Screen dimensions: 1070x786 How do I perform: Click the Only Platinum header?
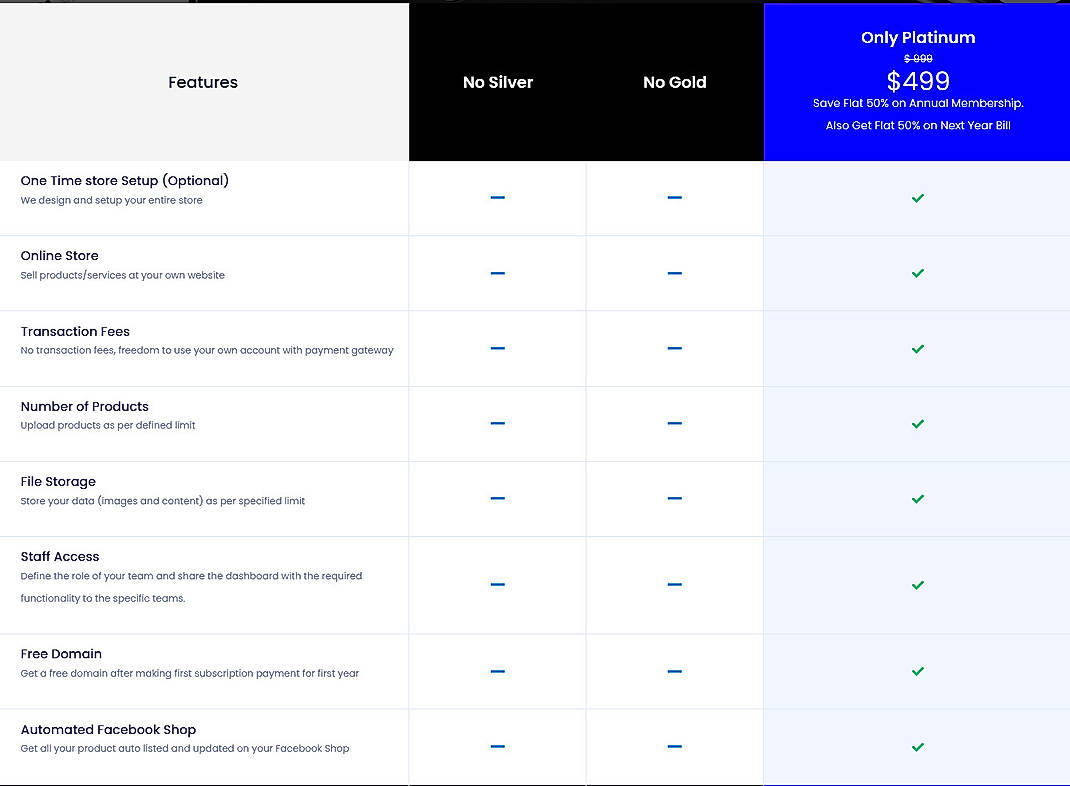point(917,37)
